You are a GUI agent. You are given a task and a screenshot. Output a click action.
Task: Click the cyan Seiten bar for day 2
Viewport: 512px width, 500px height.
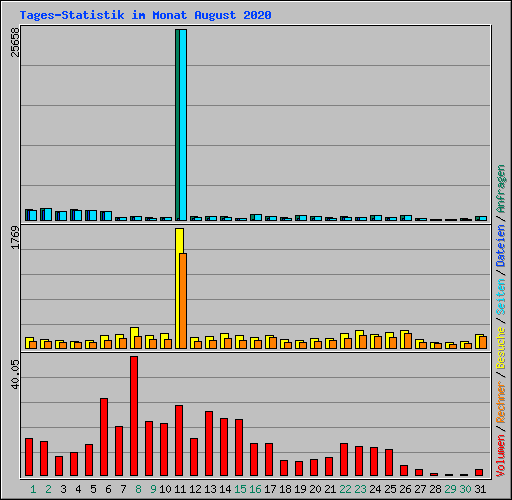tap(48, 215)
